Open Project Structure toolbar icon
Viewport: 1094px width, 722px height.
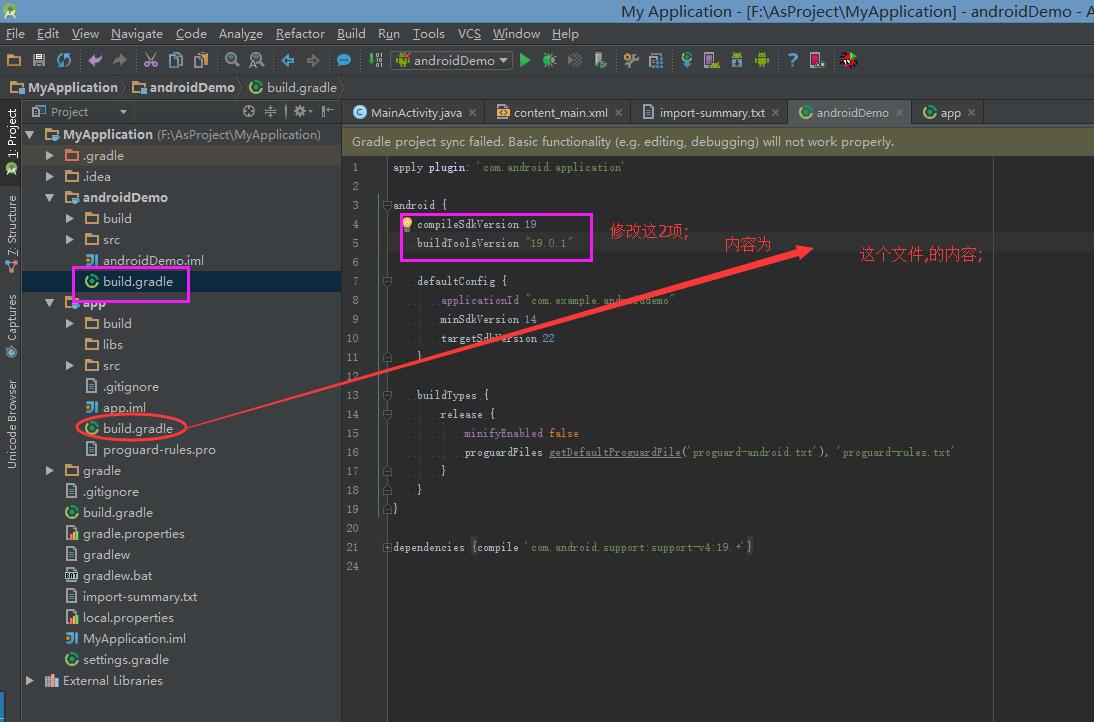coord(656,61)
